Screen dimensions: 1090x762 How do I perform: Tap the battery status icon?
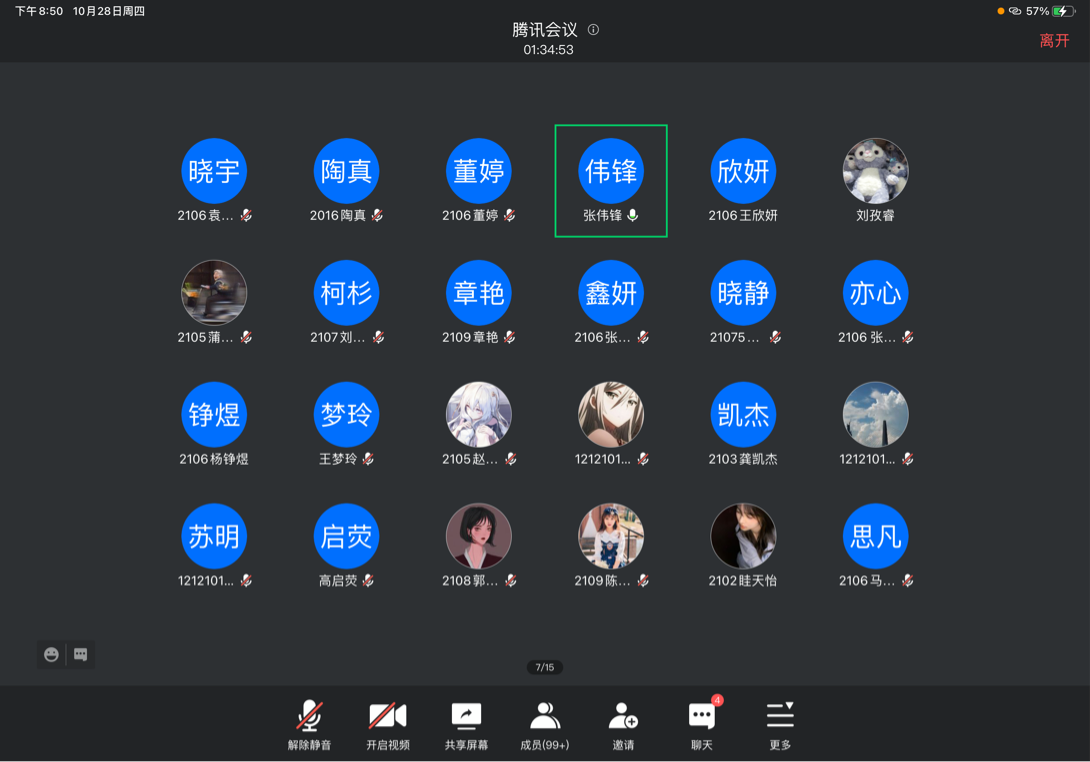tap(1064, 11)
